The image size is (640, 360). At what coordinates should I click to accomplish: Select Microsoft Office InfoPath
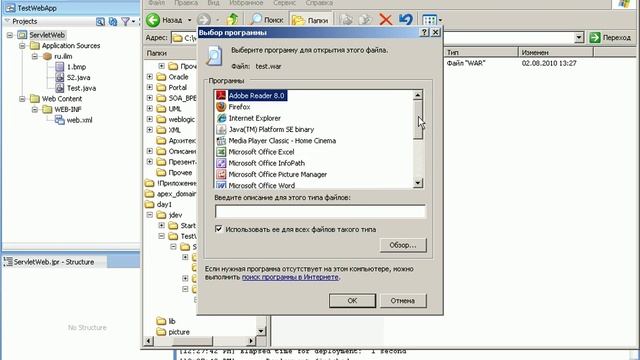click(267, 163)
